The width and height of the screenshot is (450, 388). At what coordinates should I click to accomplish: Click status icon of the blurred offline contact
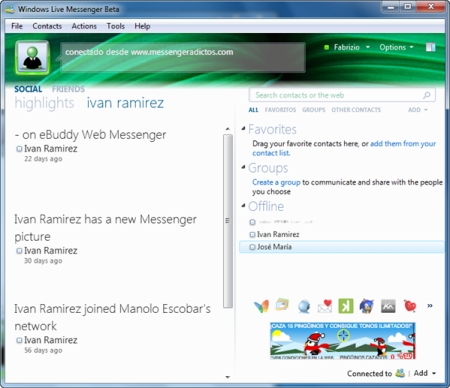coord(252,222)
